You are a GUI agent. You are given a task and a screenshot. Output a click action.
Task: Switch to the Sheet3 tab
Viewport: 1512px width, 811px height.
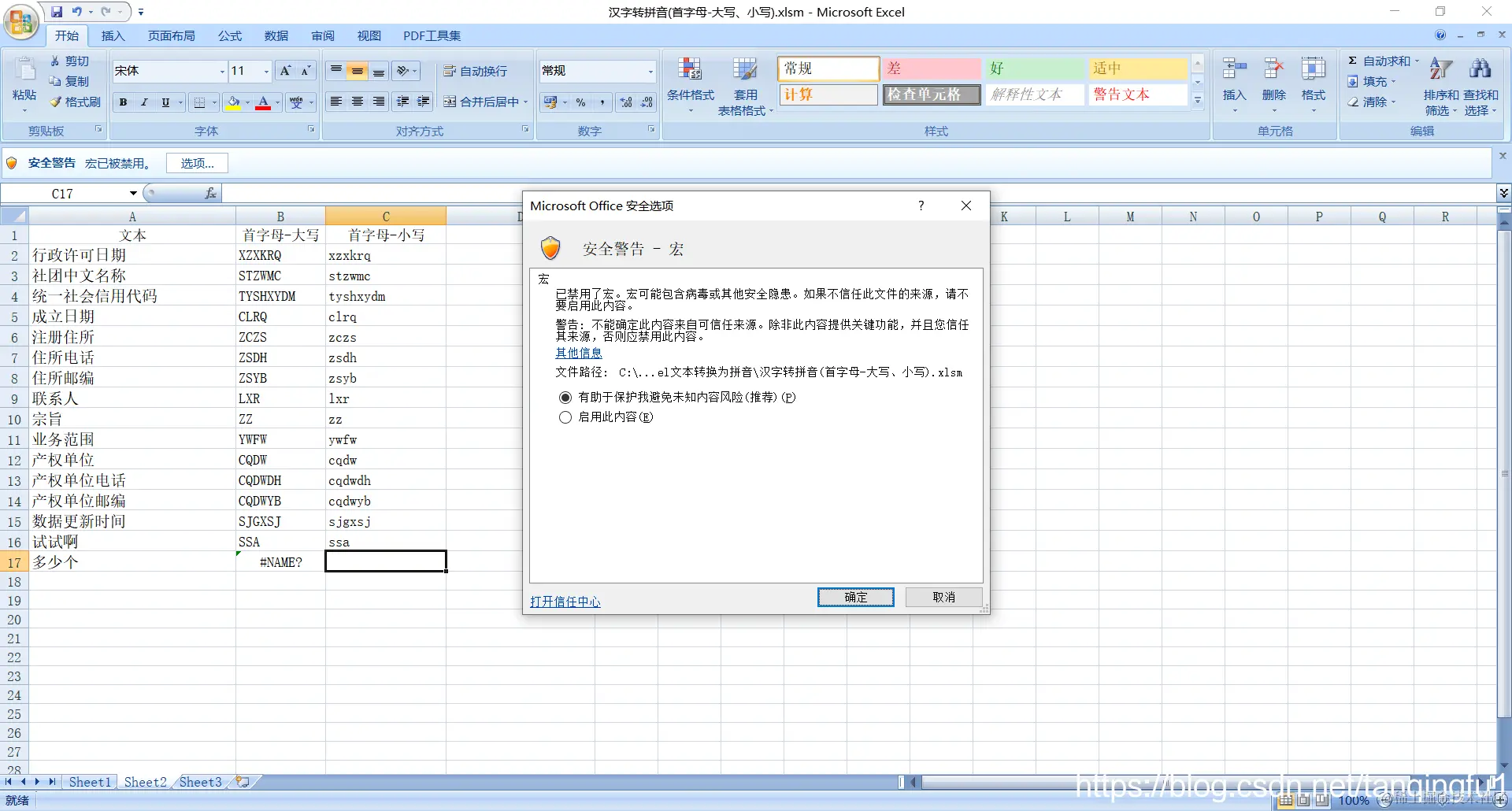pyautogui.click(x=200, y=782)
